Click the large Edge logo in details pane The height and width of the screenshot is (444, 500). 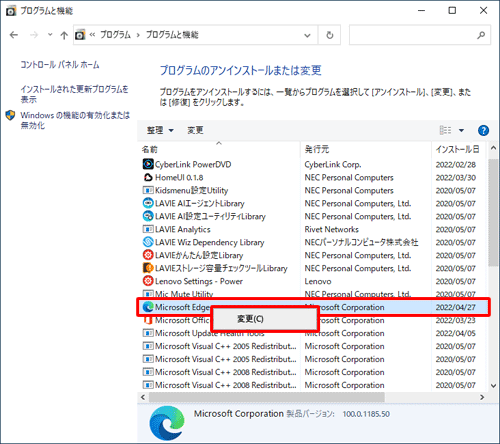click(x=167, y=423)
